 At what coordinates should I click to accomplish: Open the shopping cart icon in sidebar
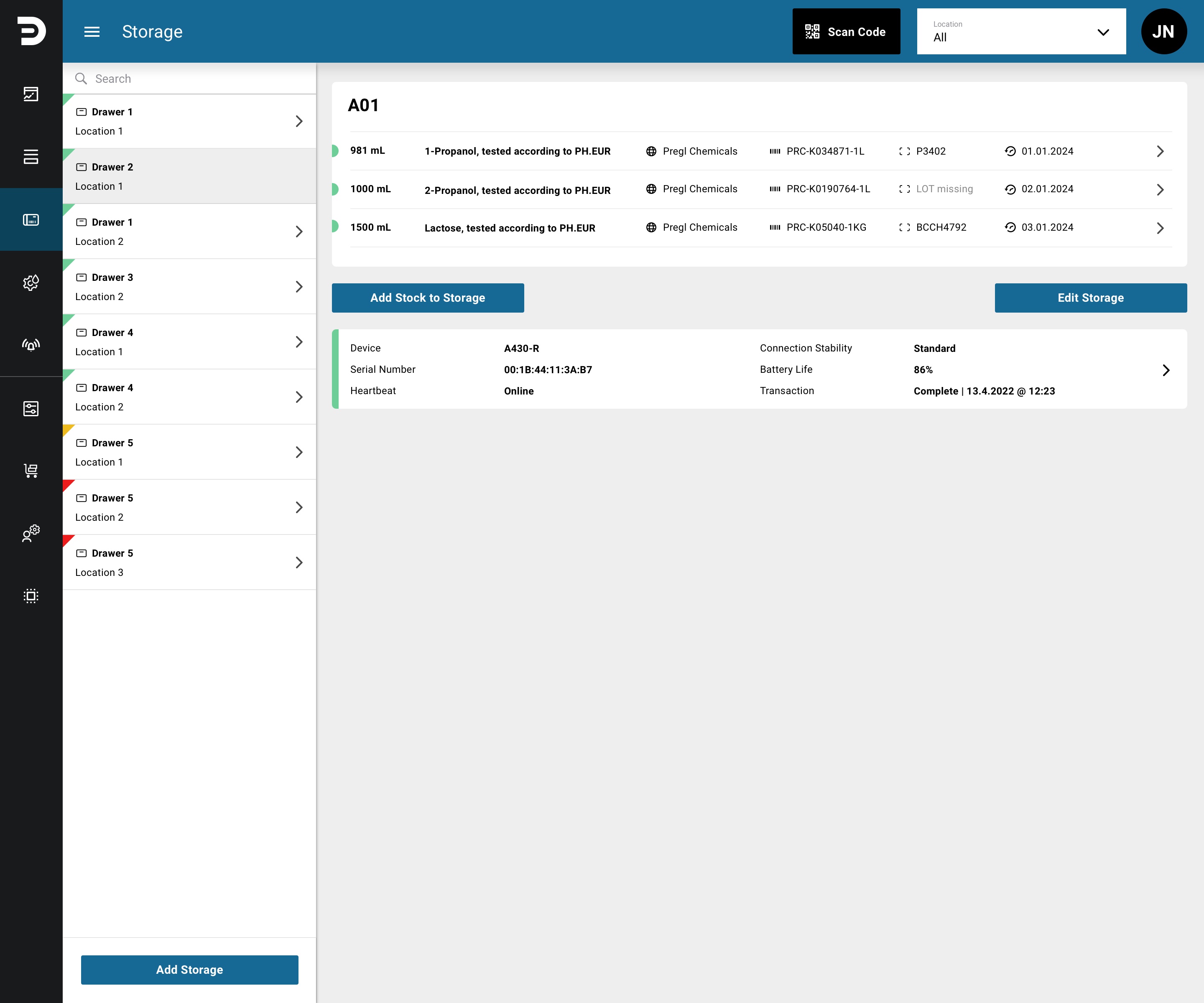click(x=31, y=471)
